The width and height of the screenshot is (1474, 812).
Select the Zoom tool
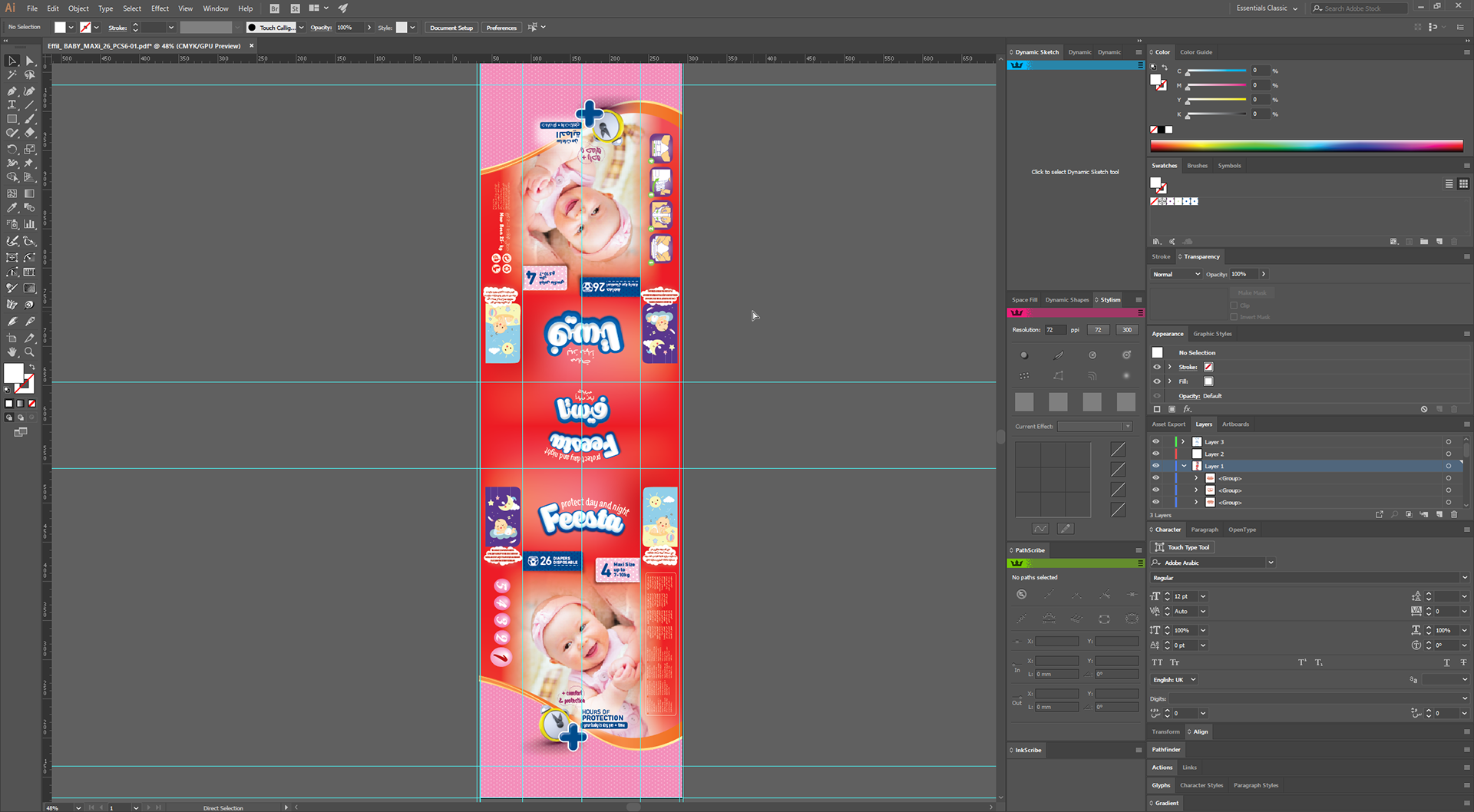pos(30,352)
